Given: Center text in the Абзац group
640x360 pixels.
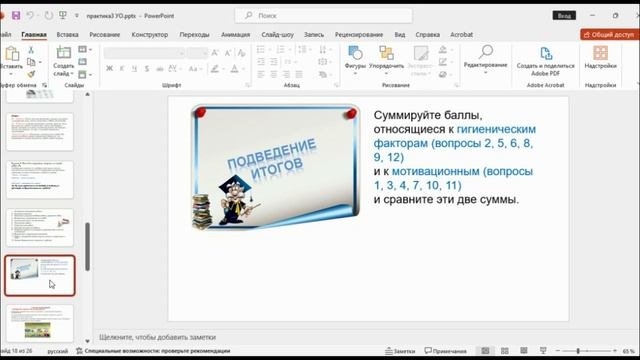Looking at the screenshot, I should [x=273, y=74].
